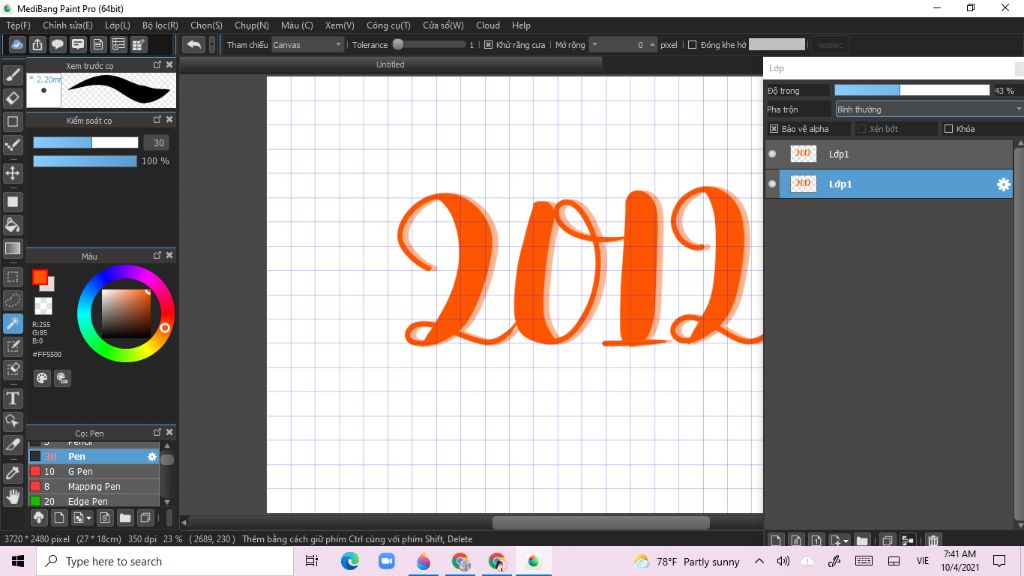The height and width of the screenshot is (576, 1024).
Task: Open Tham chiếu Canvas dropdown
Action: click(307, 44)
